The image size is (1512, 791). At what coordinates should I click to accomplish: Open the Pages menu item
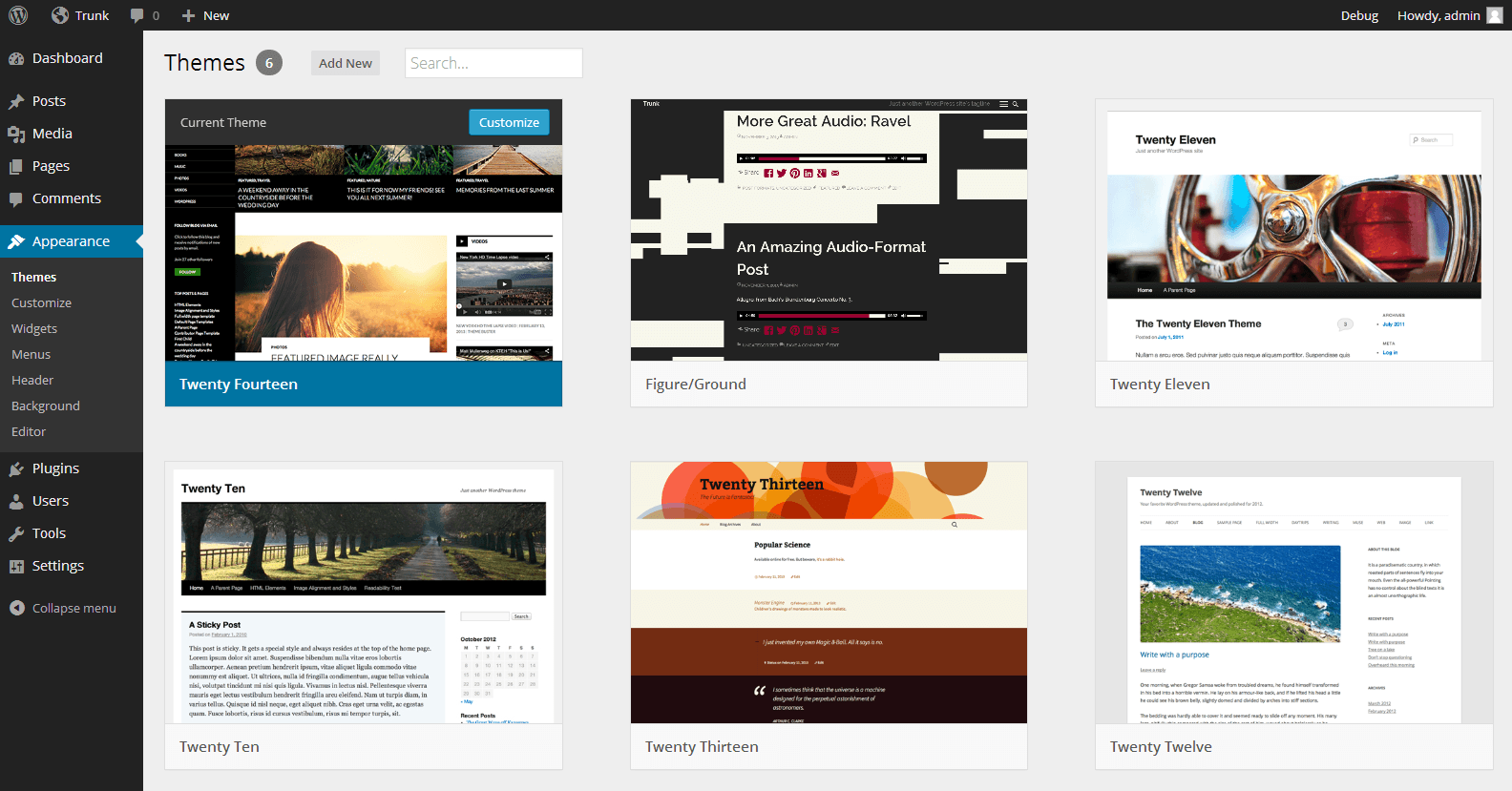pyautogui.click(x=51, y=166)
